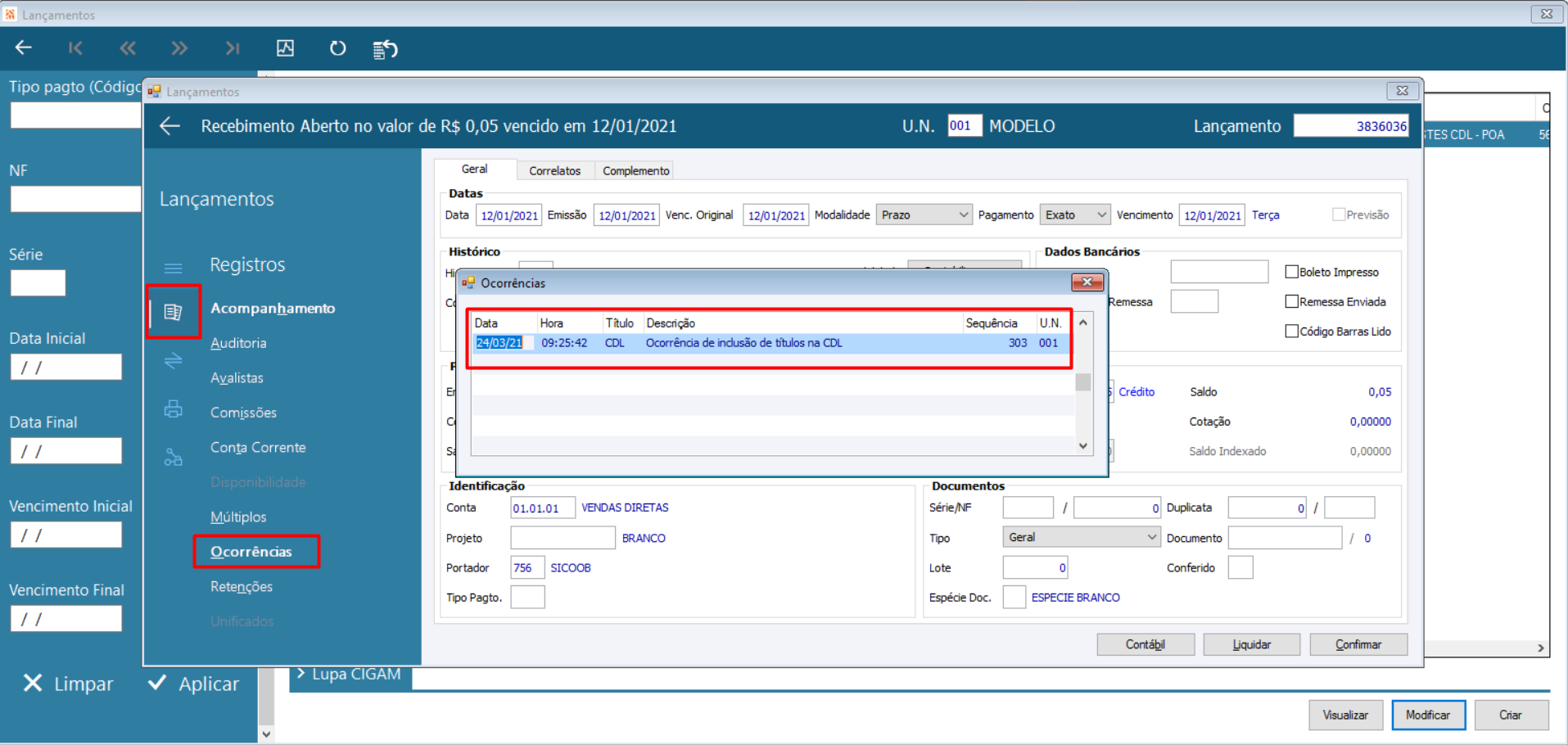Open Conta Corrente in the sidebar menu
The width and height of the screenshot is (1568, 745).
point(258,448)
